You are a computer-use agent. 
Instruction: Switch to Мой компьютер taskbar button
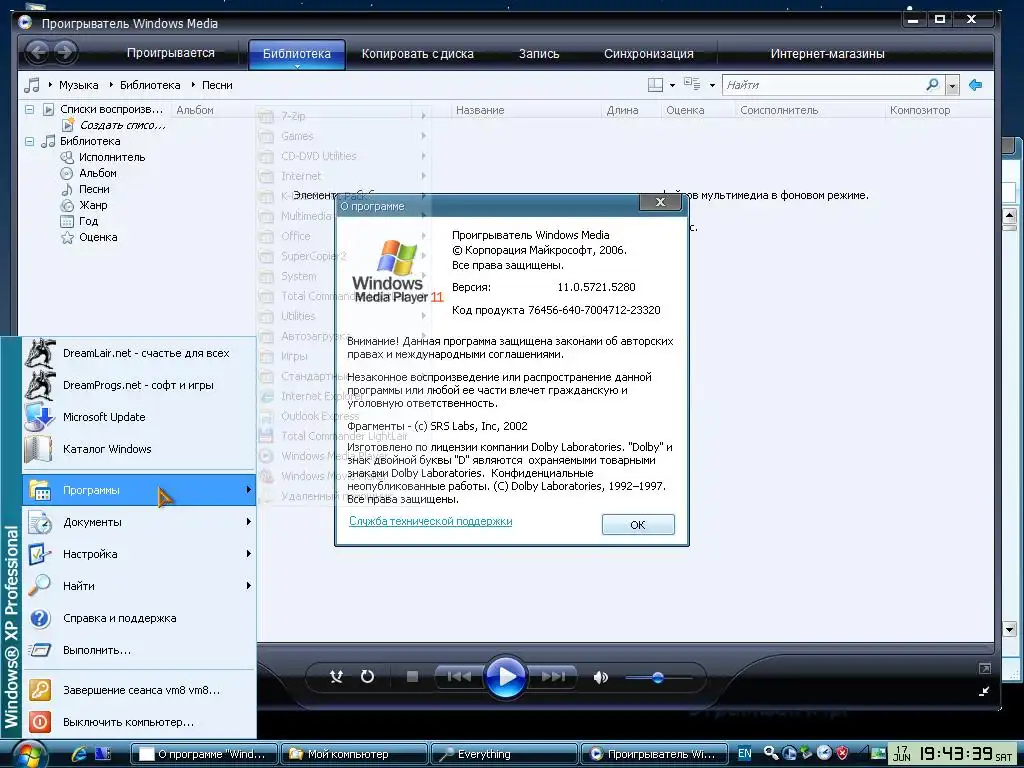pyautogui.click(x=353, y=754)
